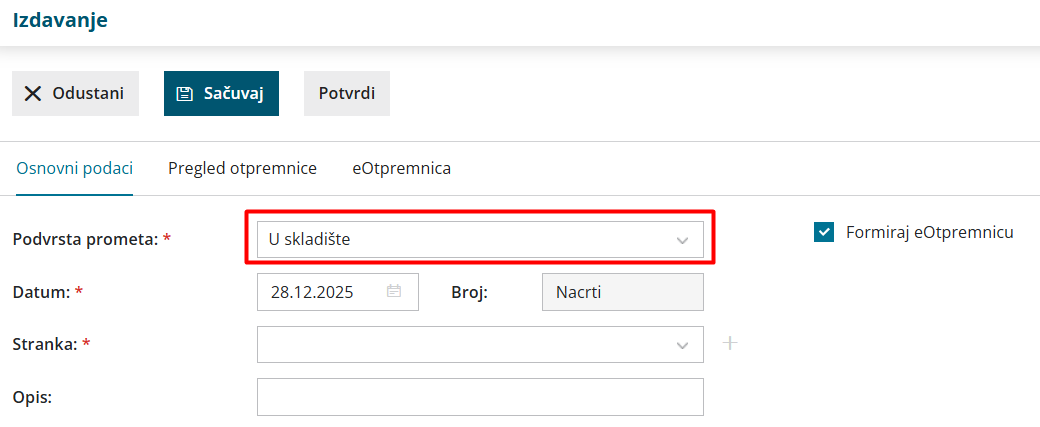
Task: Cancel using the Odustani button label
Action: (x=88, y=93)
